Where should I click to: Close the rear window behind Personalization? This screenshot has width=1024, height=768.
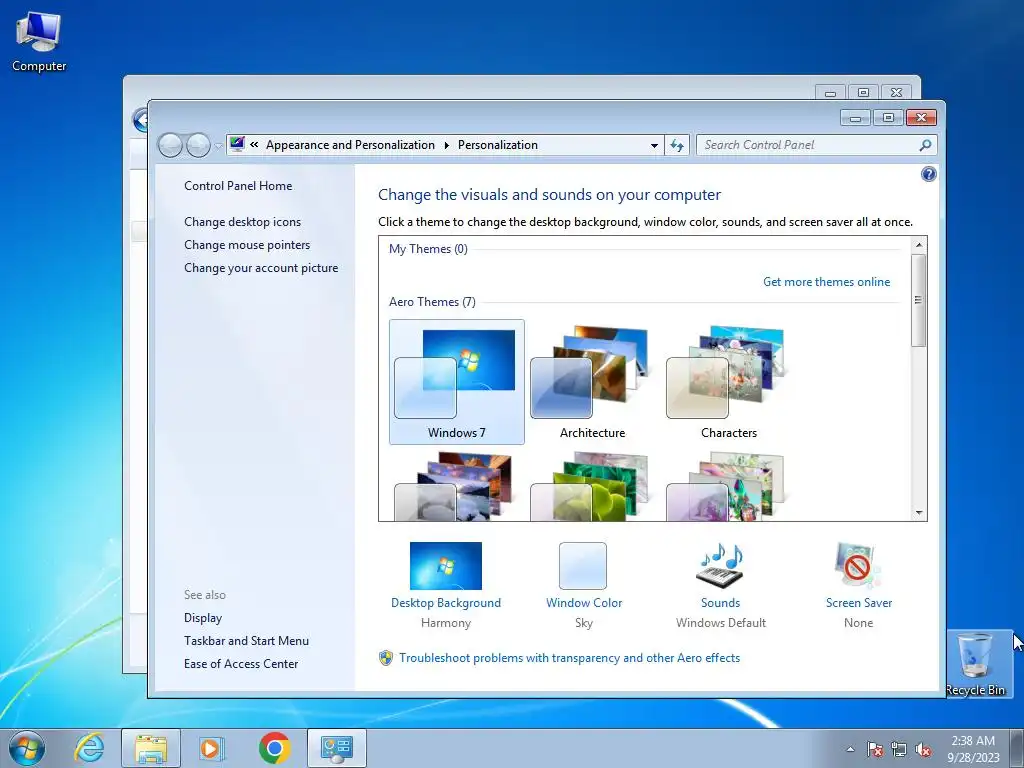(897, 93)
